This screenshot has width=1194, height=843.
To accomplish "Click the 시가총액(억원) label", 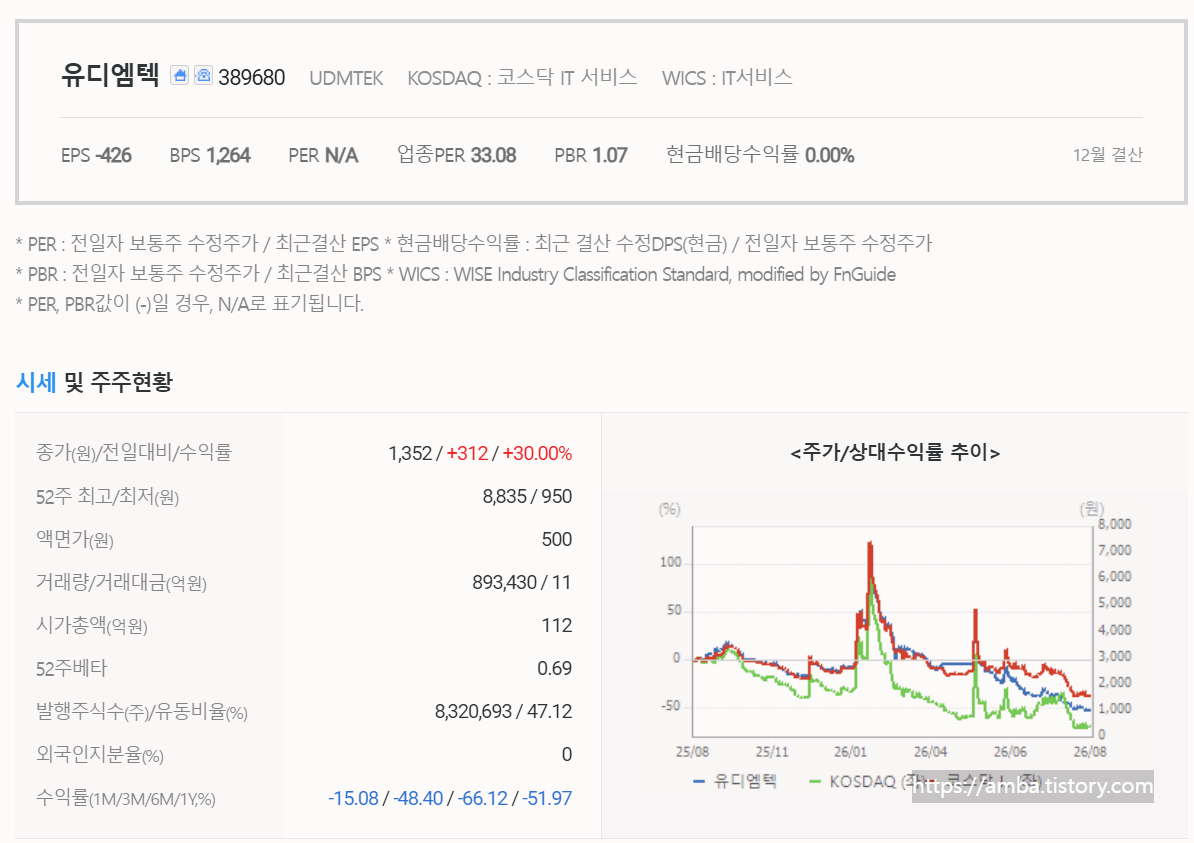I will click(x=91, y=626).
